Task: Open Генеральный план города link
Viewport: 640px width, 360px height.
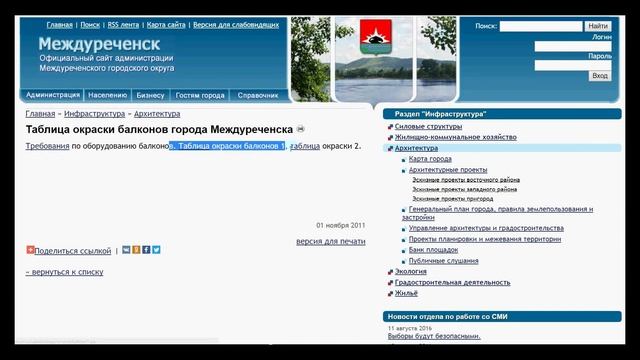Action: coord(498,213)
